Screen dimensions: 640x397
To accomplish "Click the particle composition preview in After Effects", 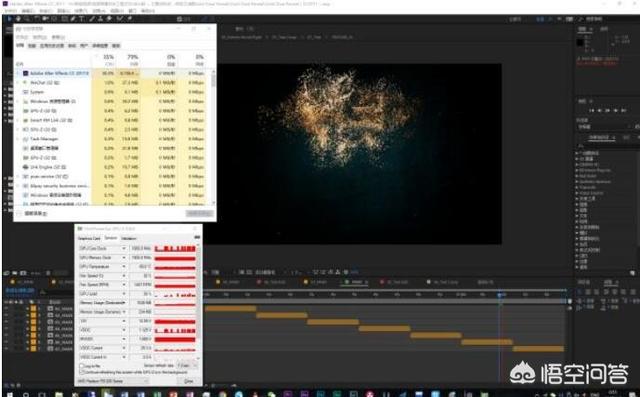I will pyautogui.click(x=353, y=154).
